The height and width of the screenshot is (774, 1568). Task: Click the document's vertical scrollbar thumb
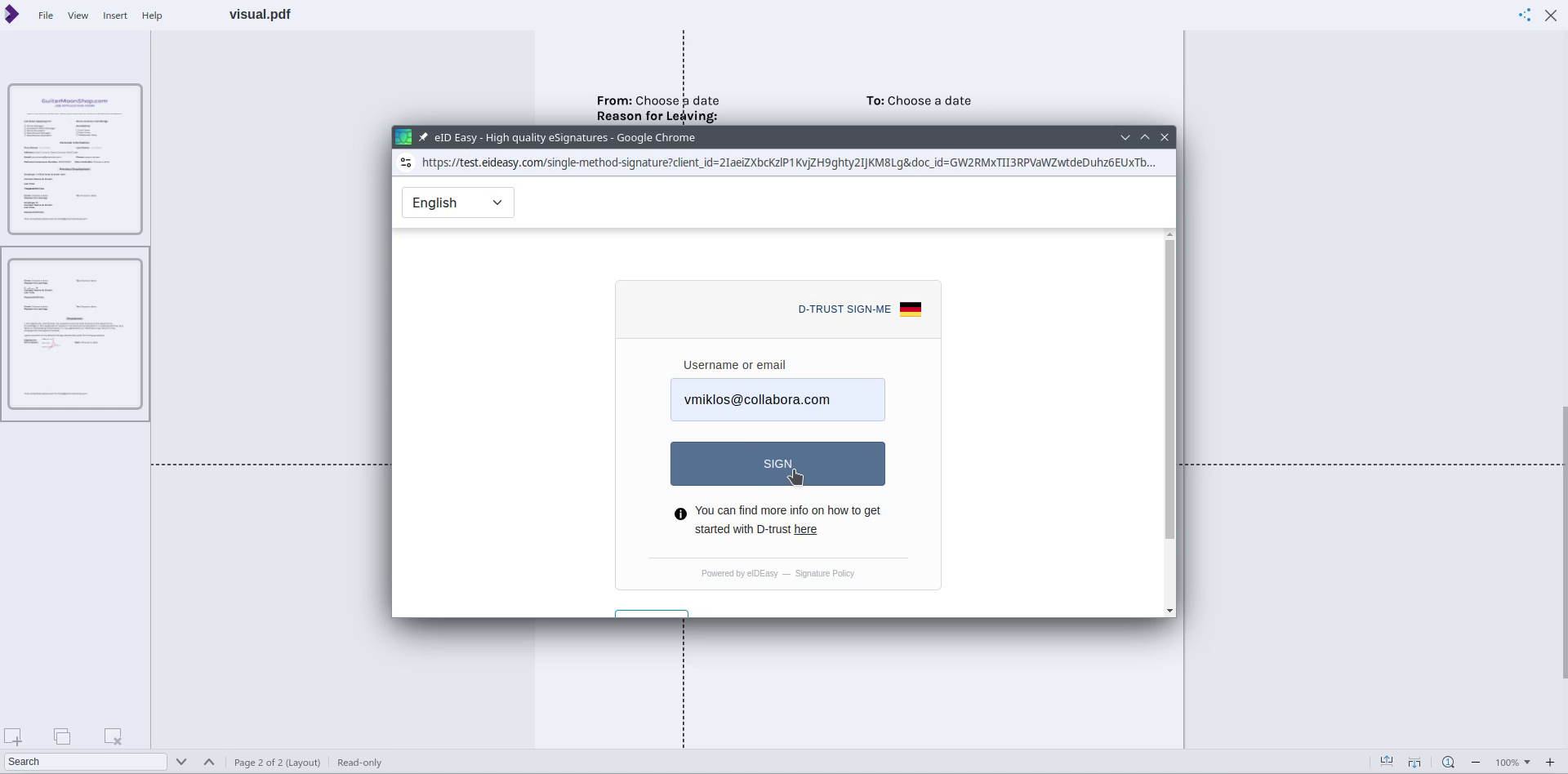[x=1565, y=542]
